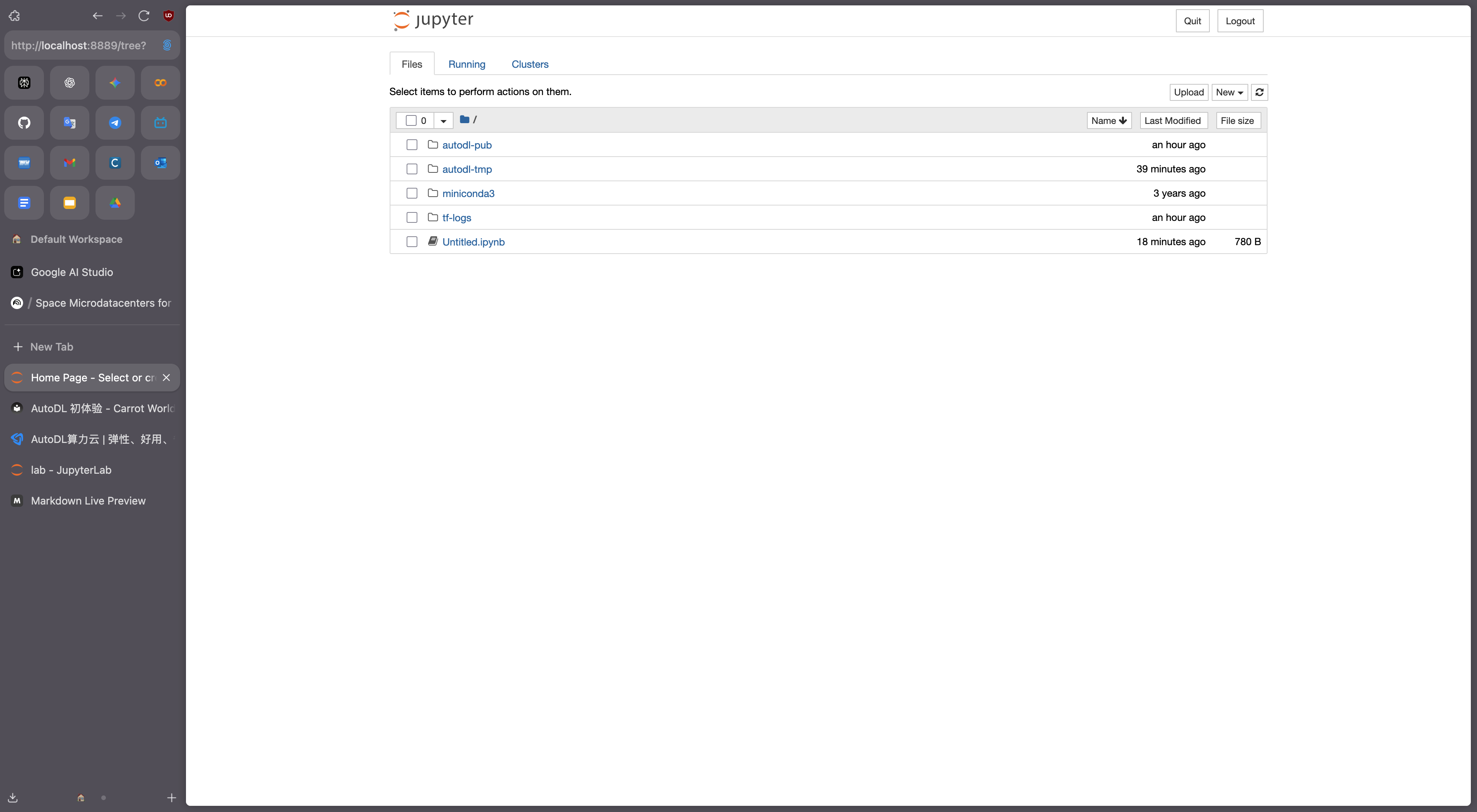Open the Gmail pinned shortcut

[69, 163]
